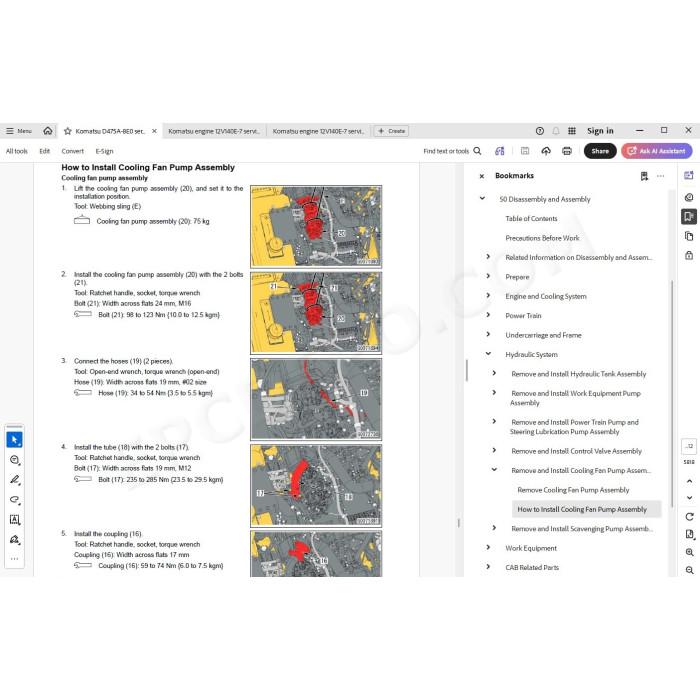Open Precautions Before Work bookmark
The image size is (700, 700).
tap(542, 238)
